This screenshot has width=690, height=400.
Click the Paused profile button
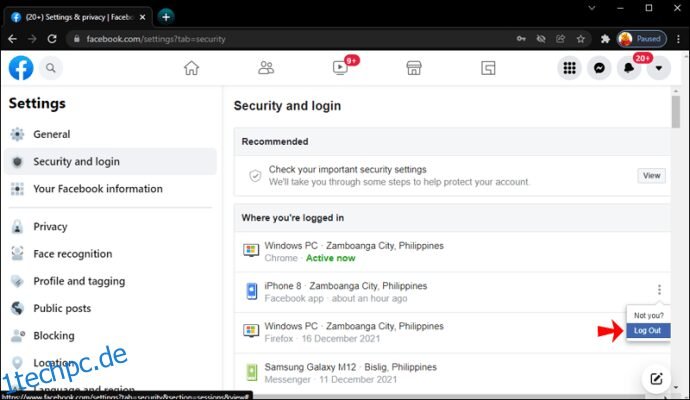pyautogui.click(x=641, y=39)
